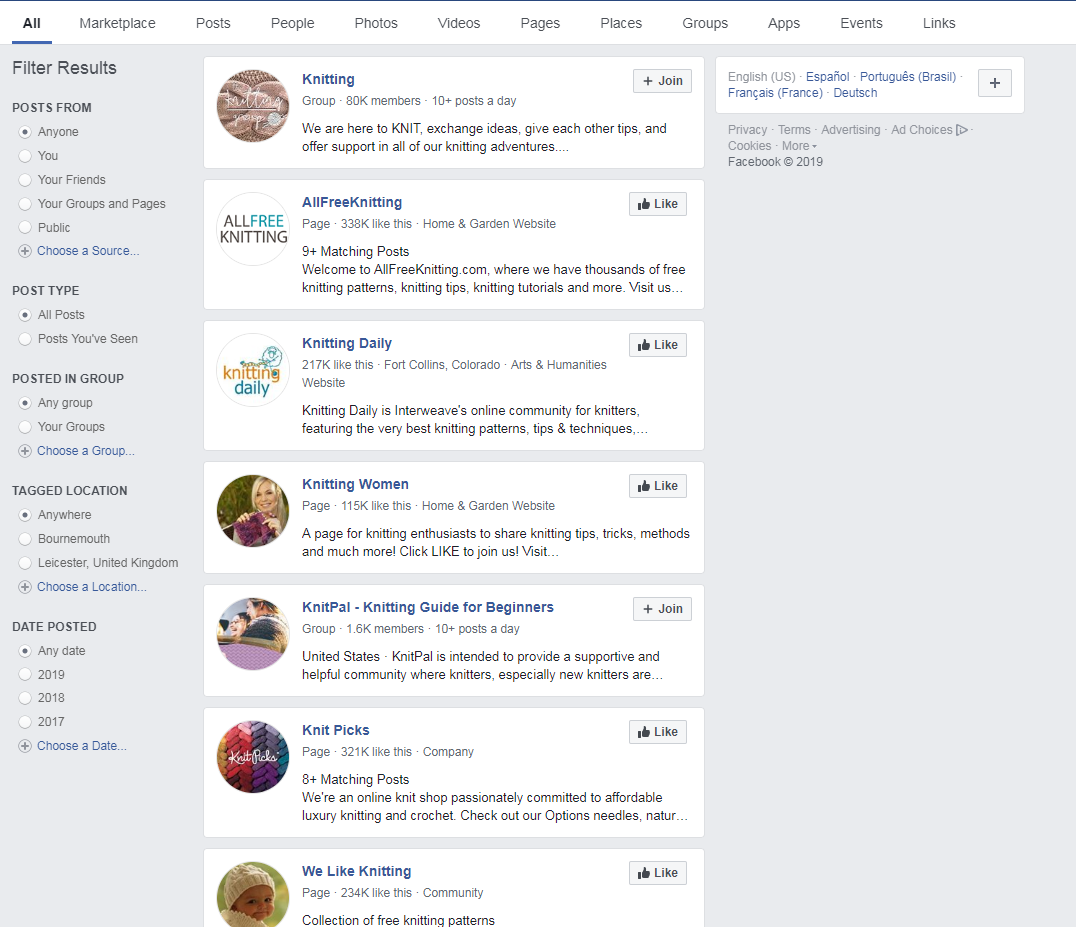Viewport: 1076px width, 927px height.
Task: Open the Knitting Daily logo thumbnail
Action: [x=253, y=370]
